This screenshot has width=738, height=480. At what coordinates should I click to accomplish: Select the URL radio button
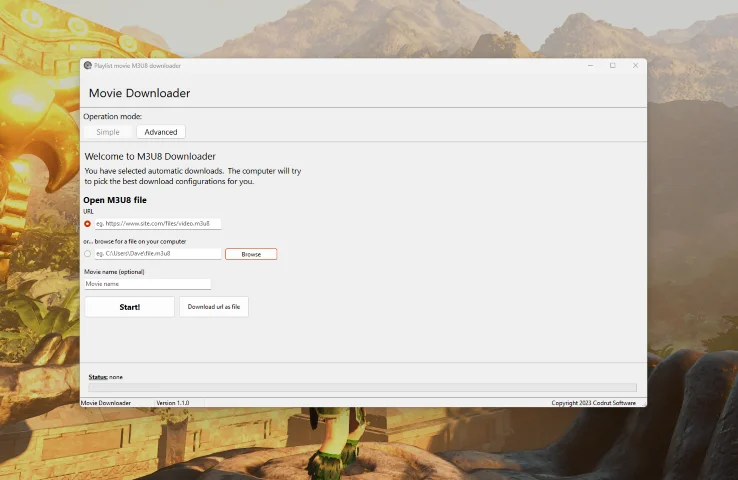(x=88, y=224)
